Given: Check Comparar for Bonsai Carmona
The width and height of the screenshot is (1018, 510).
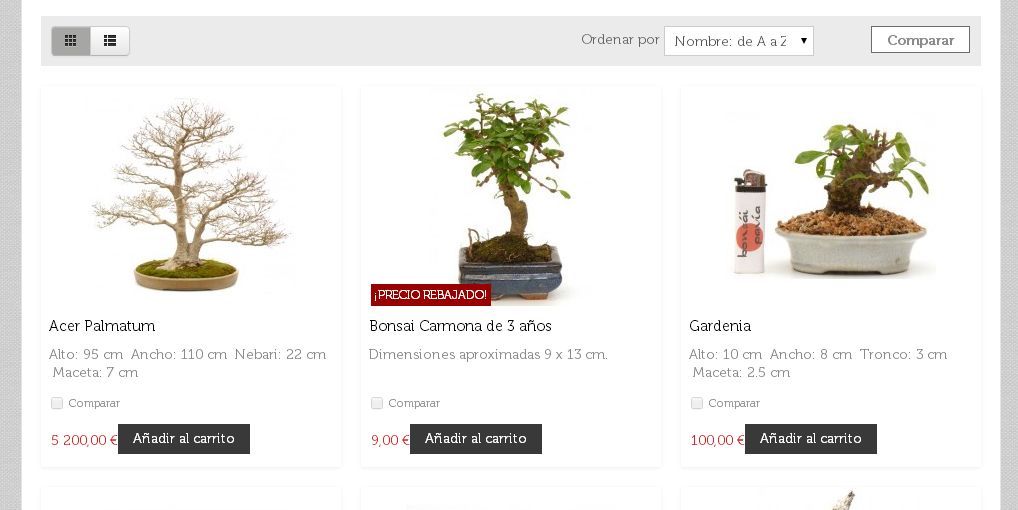Looking at the screenshot, I should tap(377, 403).
